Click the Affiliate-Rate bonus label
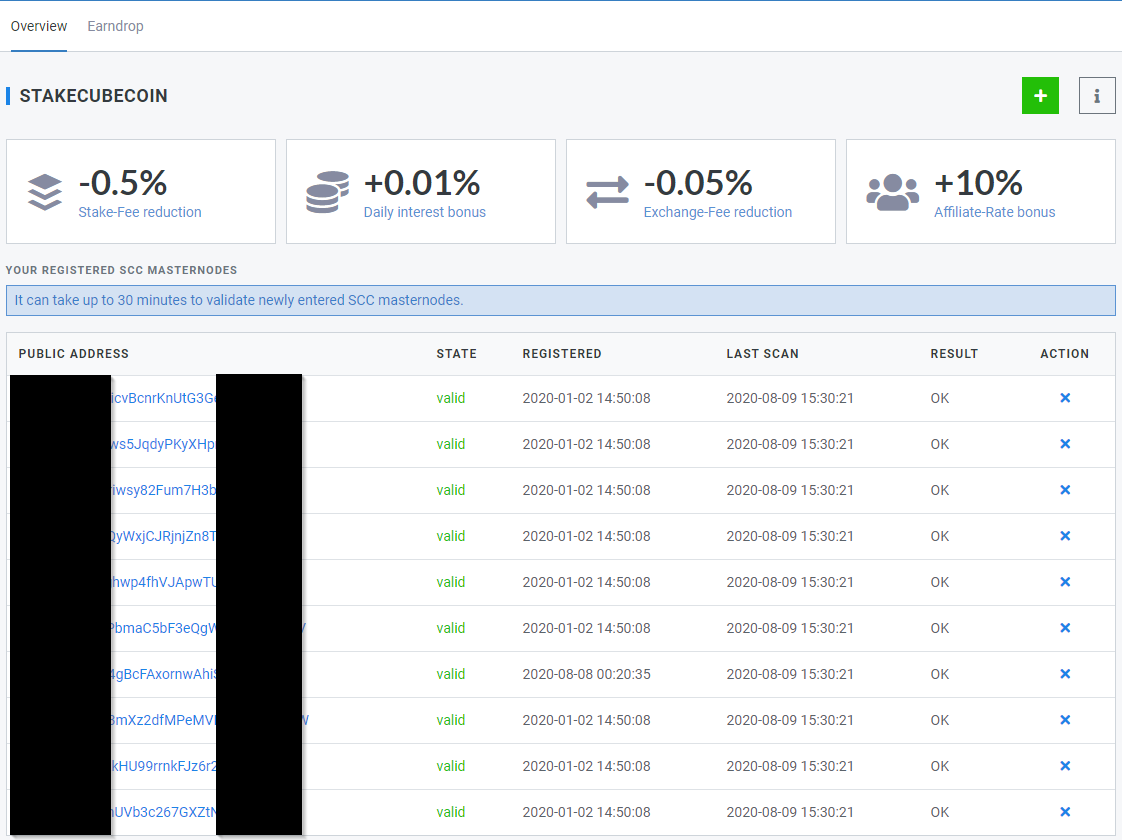 coord(995,212)
